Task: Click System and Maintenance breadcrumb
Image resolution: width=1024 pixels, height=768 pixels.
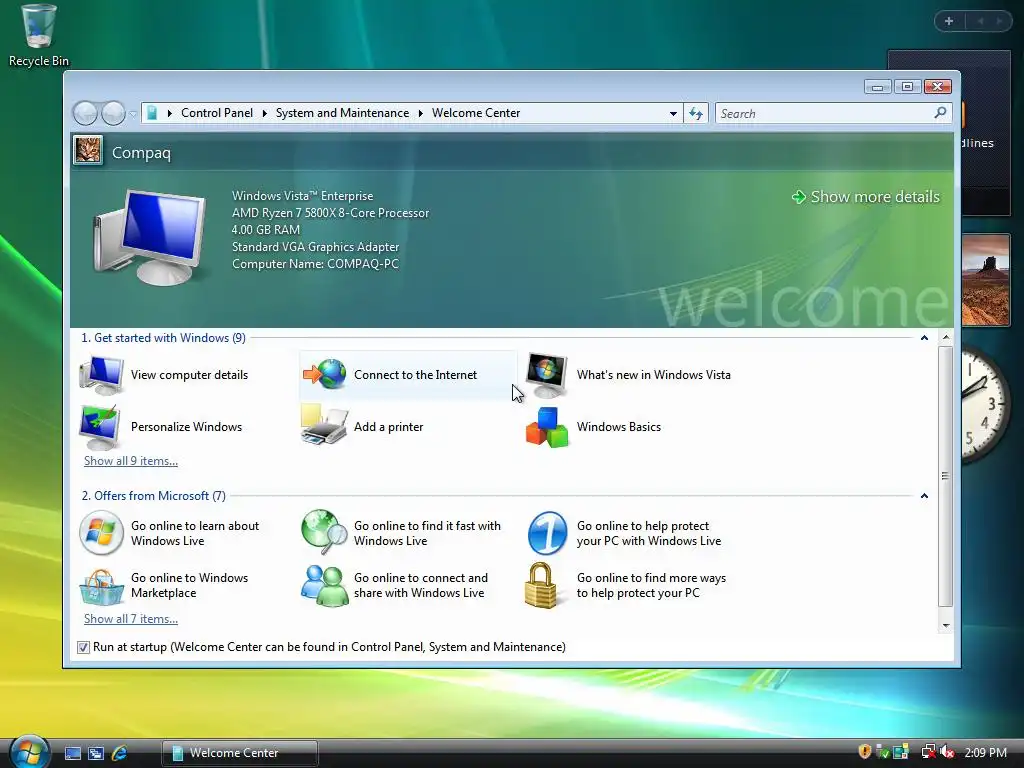Action: coord(342,113)
